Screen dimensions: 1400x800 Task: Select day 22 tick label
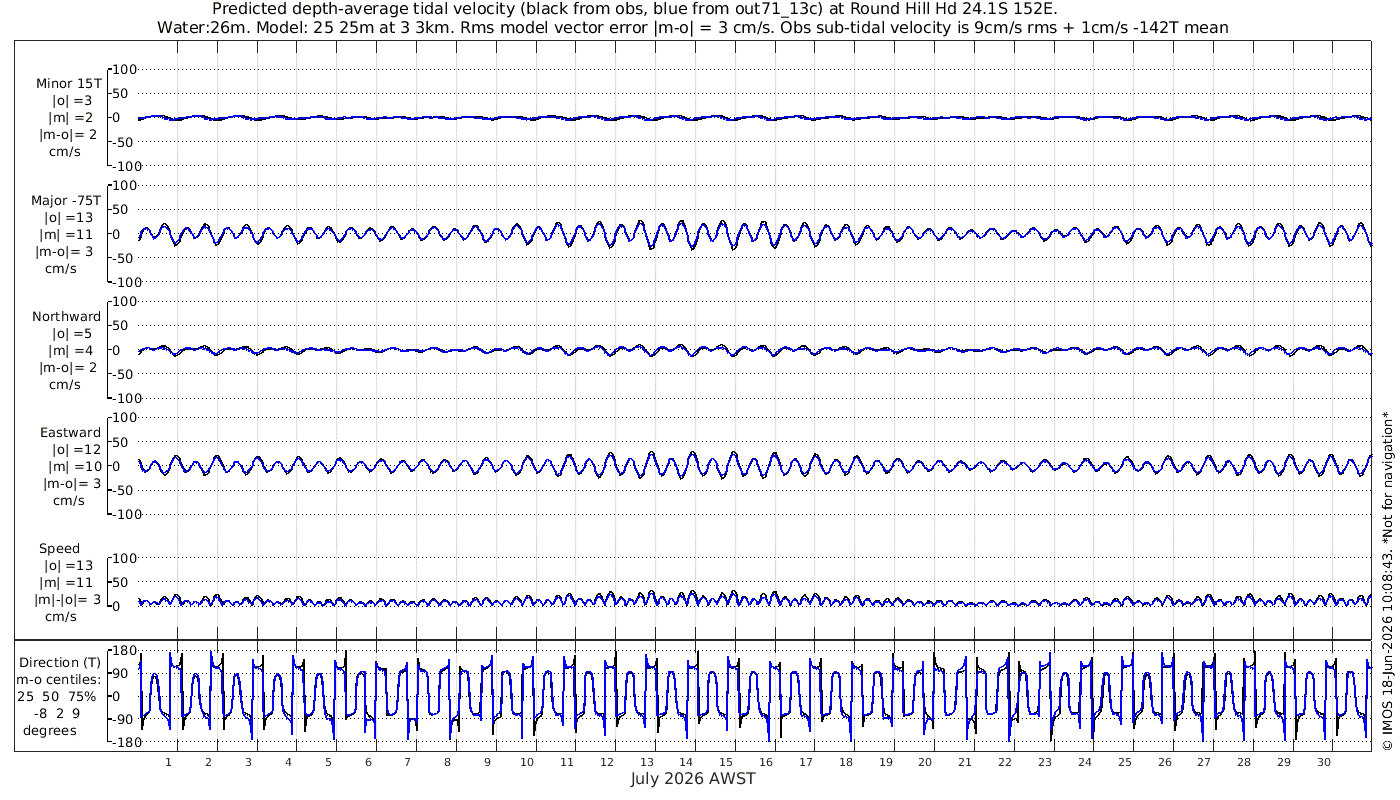click(x=1005, y=762)
